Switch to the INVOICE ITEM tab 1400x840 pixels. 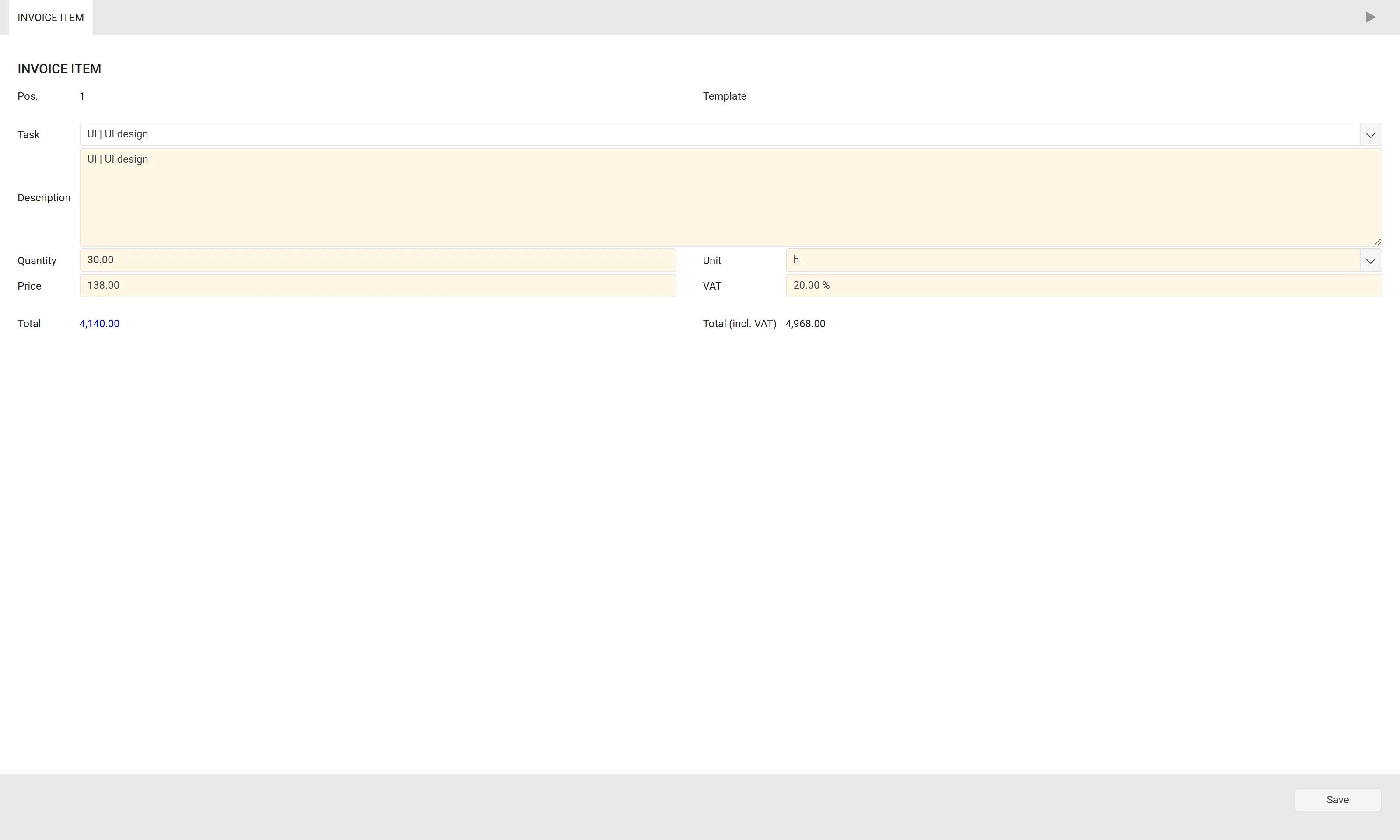50,17
